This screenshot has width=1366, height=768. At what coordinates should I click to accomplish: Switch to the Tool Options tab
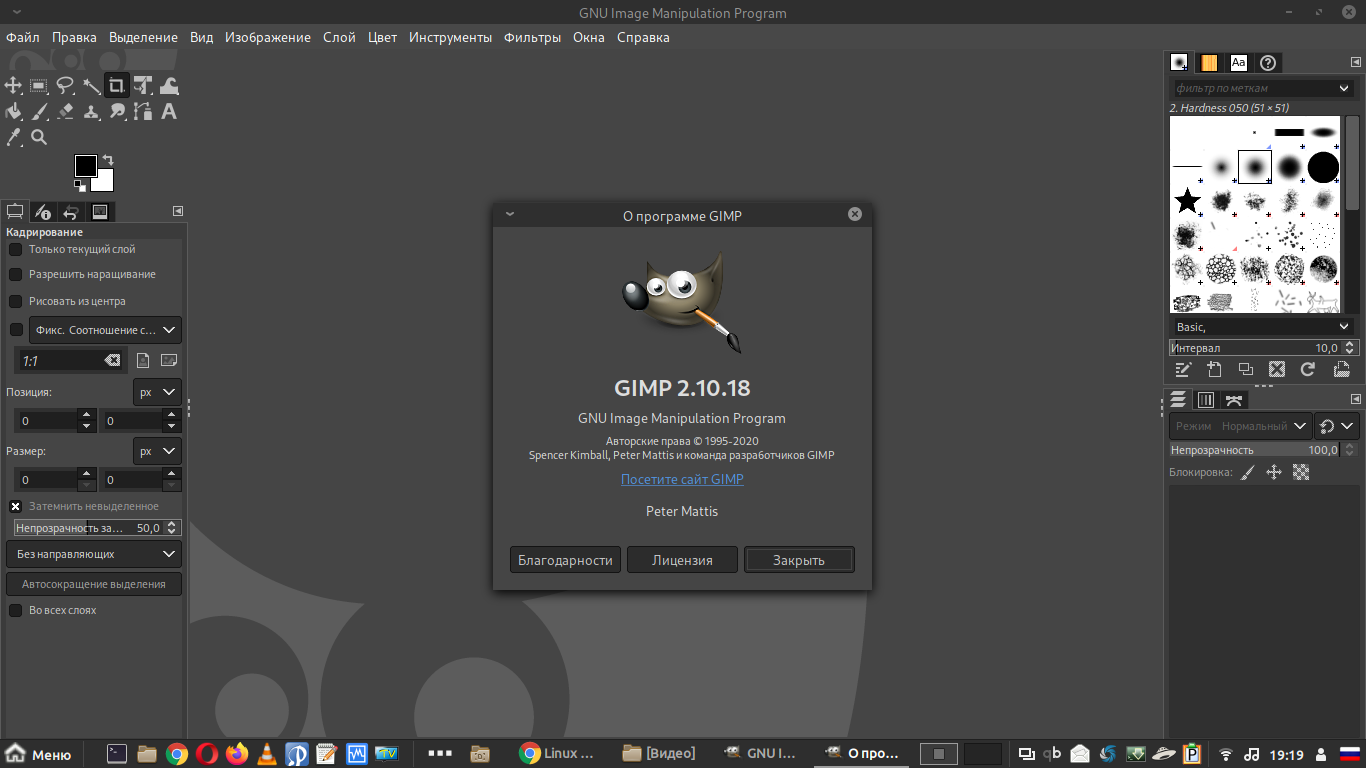tap(15, 212)
